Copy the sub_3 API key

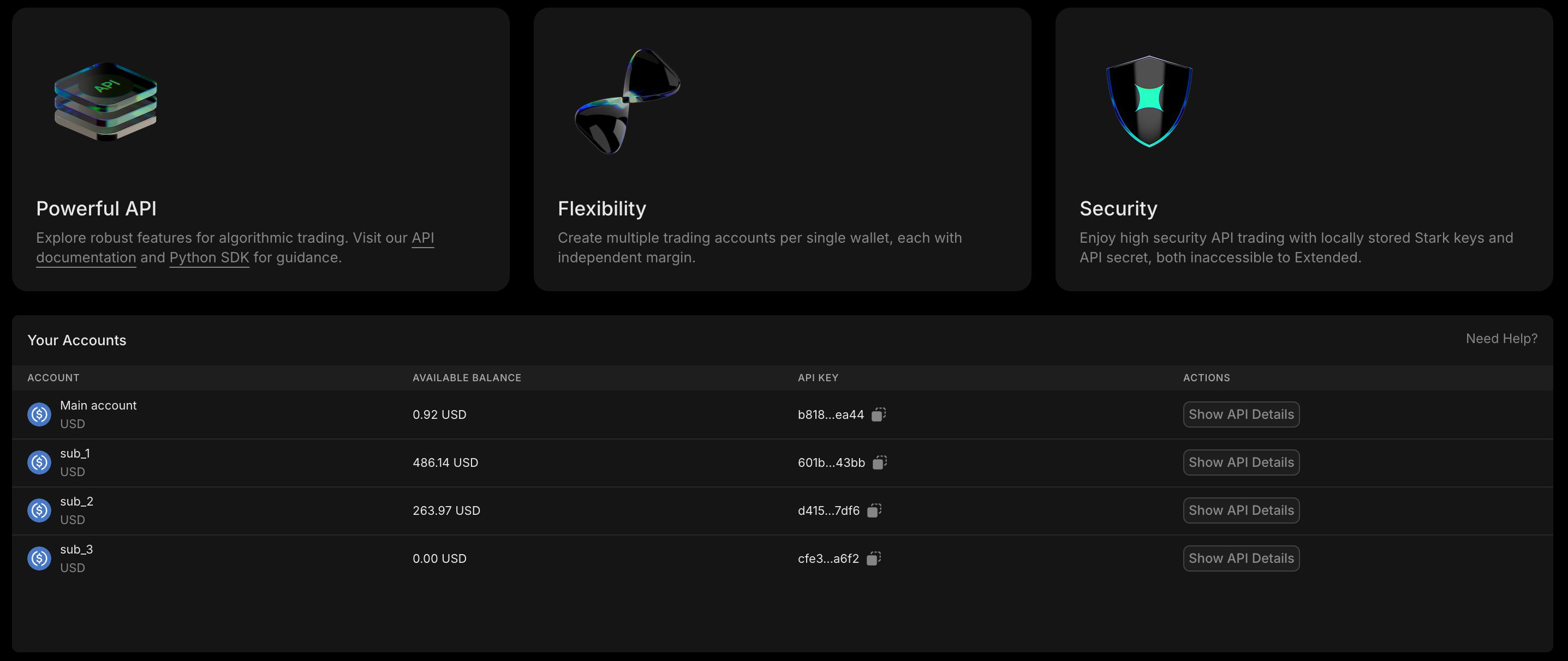[873, 559]
